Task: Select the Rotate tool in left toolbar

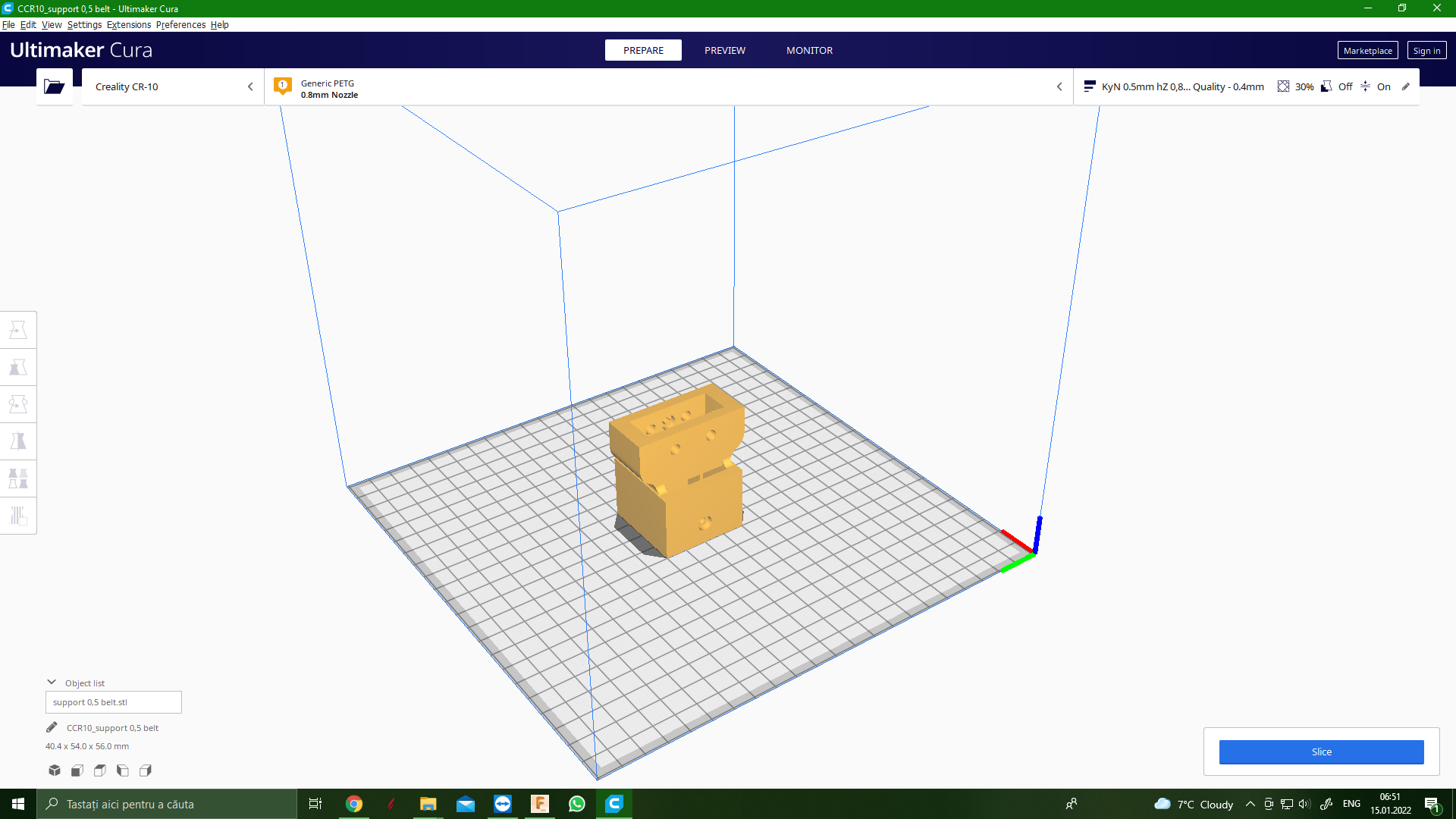Action: (x=18, y=404)
